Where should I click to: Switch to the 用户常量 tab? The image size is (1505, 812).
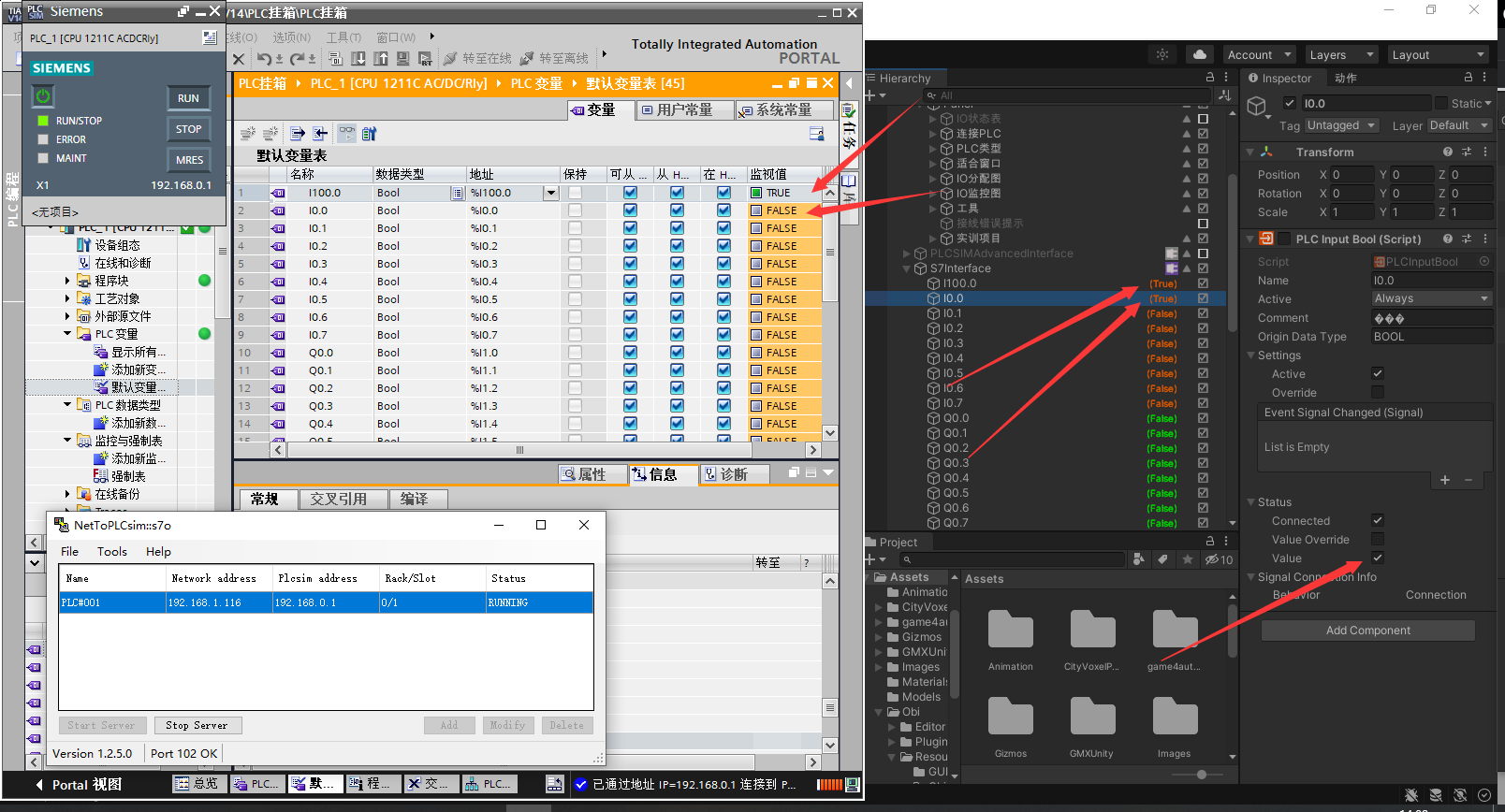point(685,110)
